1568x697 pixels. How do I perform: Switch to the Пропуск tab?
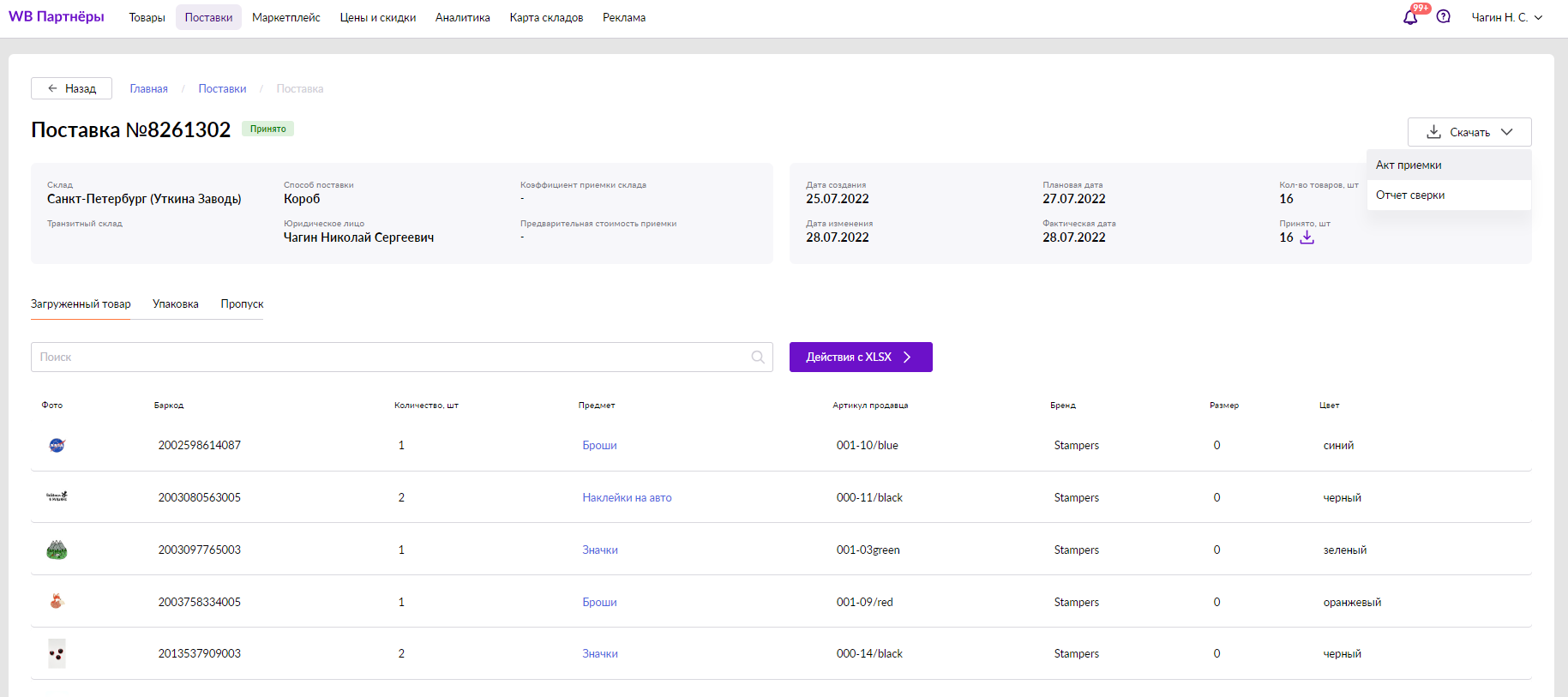242,304
